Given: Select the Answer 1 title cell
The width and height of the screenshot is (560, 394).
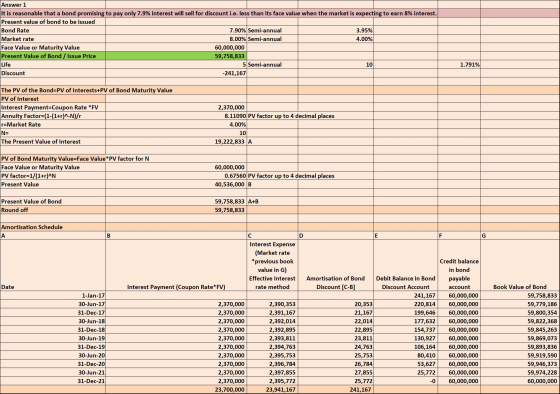Looking at the screenshot, I should click(53, 5).
